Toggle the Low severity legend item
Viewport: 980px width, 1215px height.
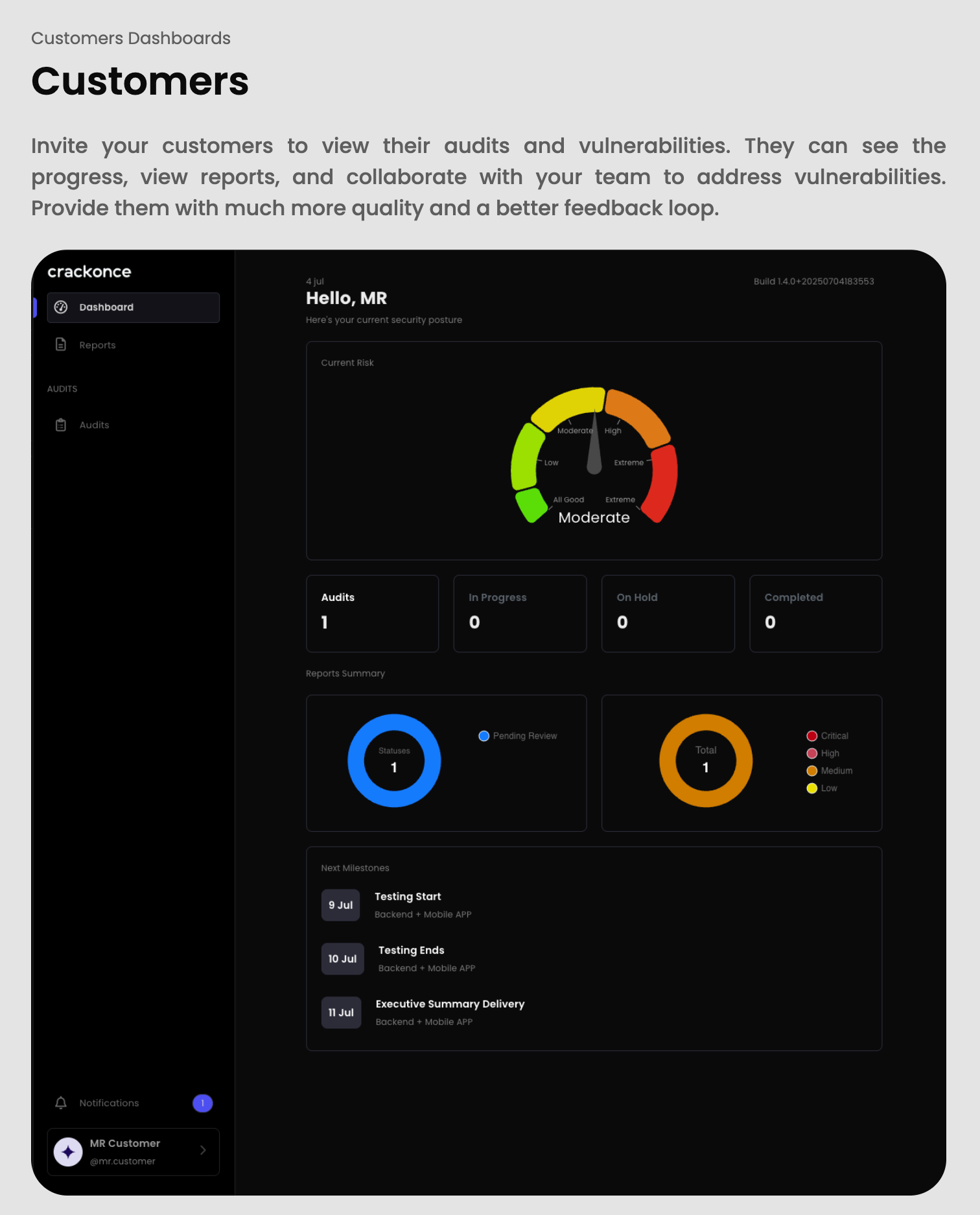click(x=811, y=788)
